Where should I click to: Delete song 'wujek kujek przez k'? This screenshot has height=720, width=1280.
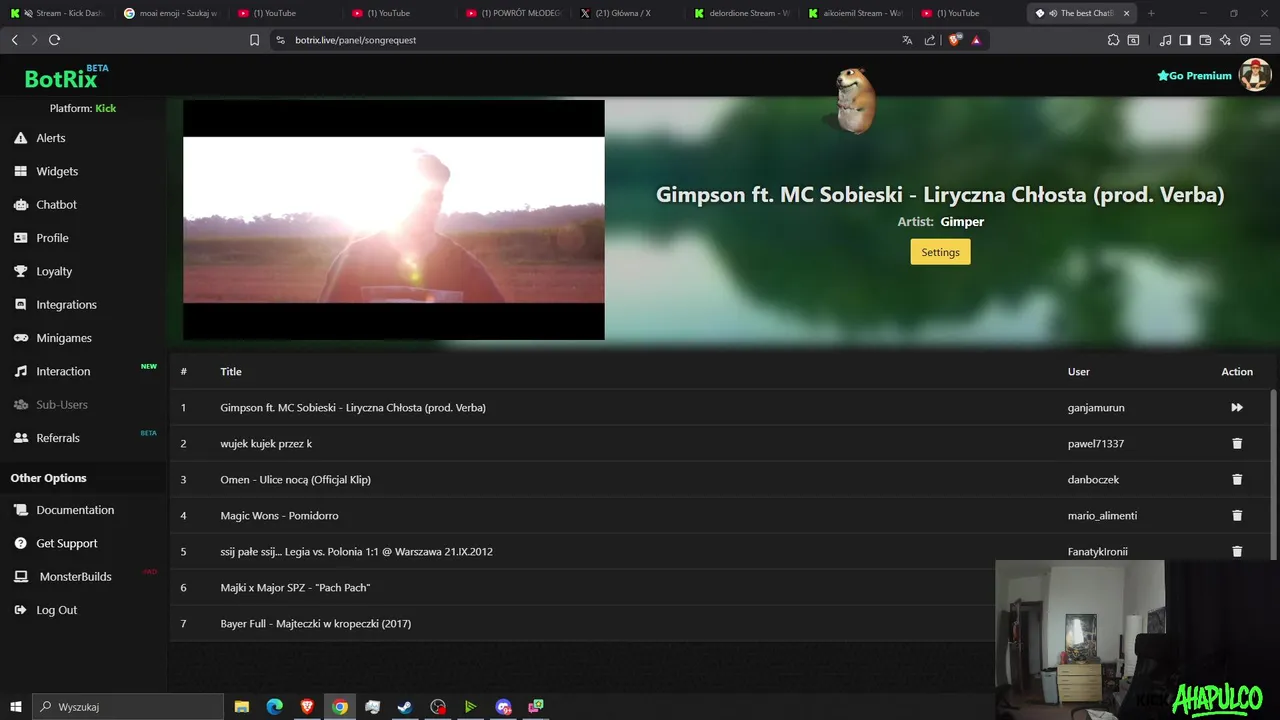tap(1237, 443)
